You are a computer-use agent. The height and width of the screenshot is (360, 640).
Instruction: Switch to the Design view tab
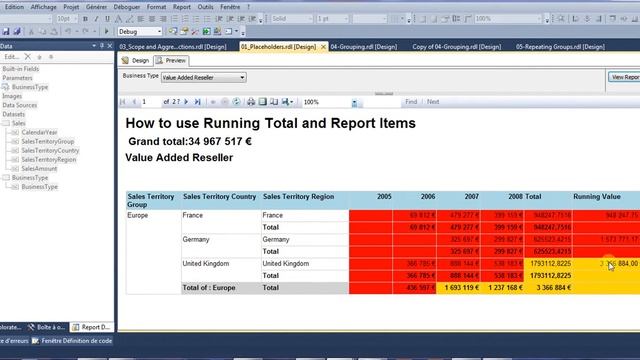(x=136, y=60)
